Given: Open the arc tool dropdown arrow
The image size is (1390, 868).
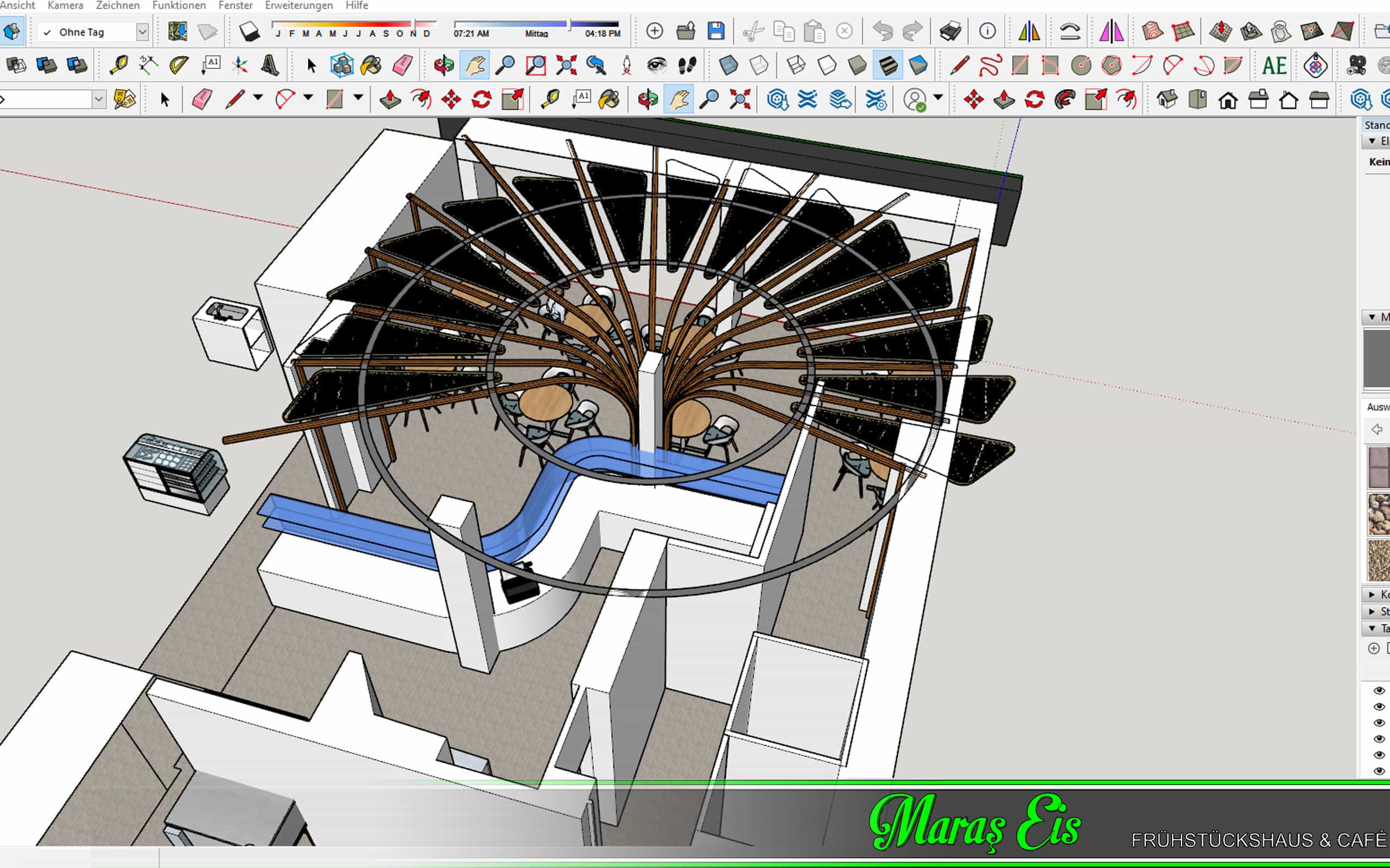Looking at the screenshot, I should click(x=308, y=98).
